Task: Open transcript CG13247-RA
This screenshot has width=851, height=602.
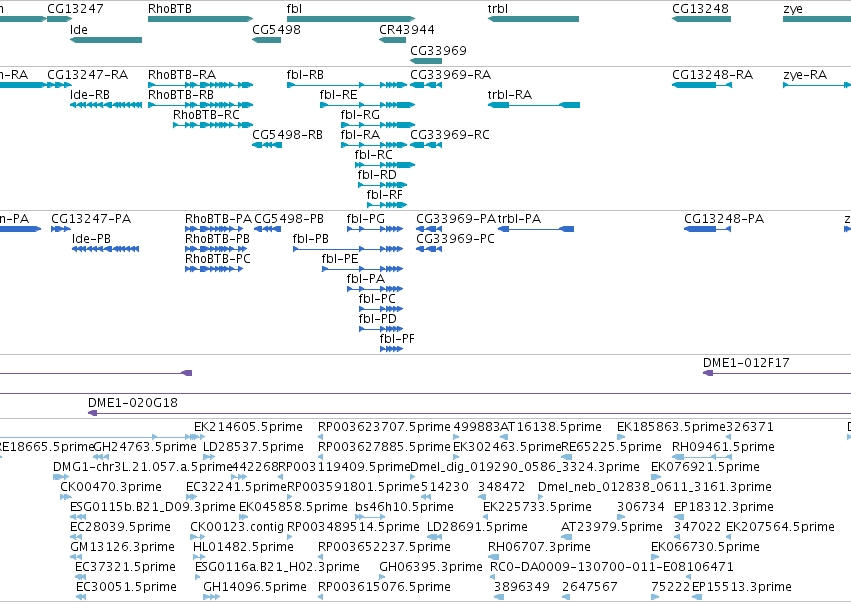Action: [x=87, y=75]
